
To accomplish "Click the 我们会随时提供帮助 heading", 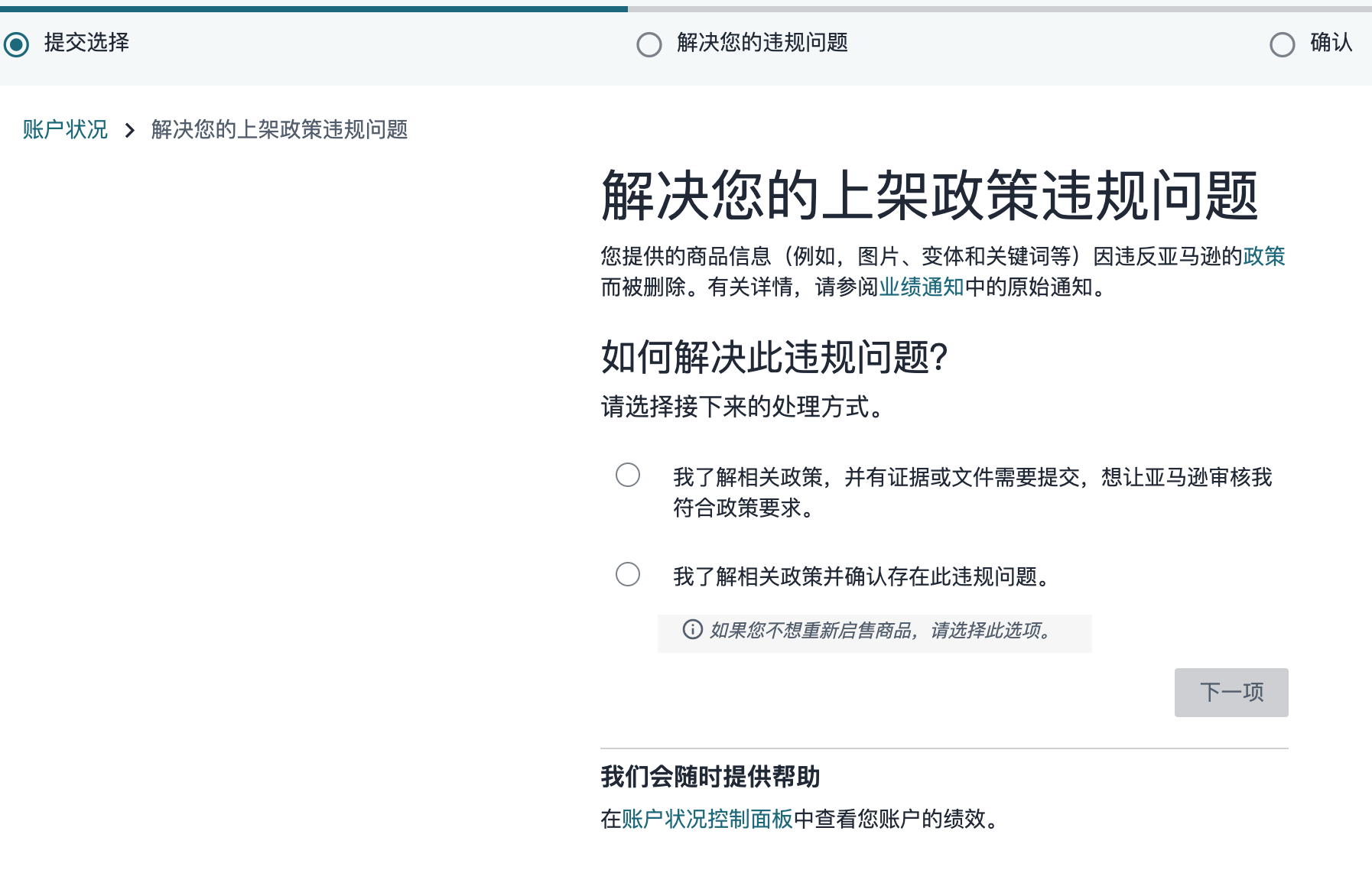I will click(x=710, y=776).
